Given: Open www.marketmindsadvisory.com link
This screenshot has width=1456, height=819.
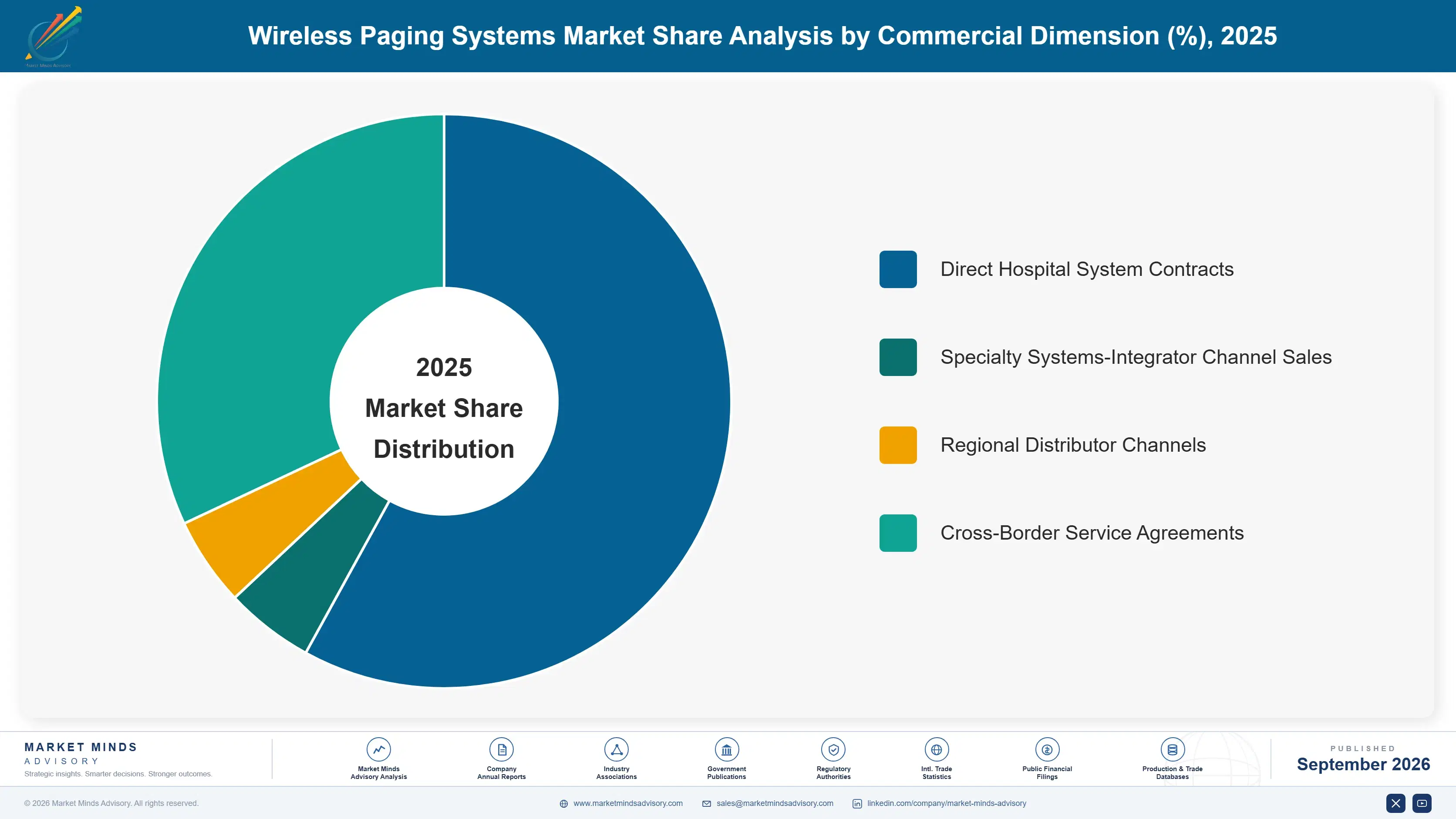Looking at the screenshot, I should click(x=628, y=803).
